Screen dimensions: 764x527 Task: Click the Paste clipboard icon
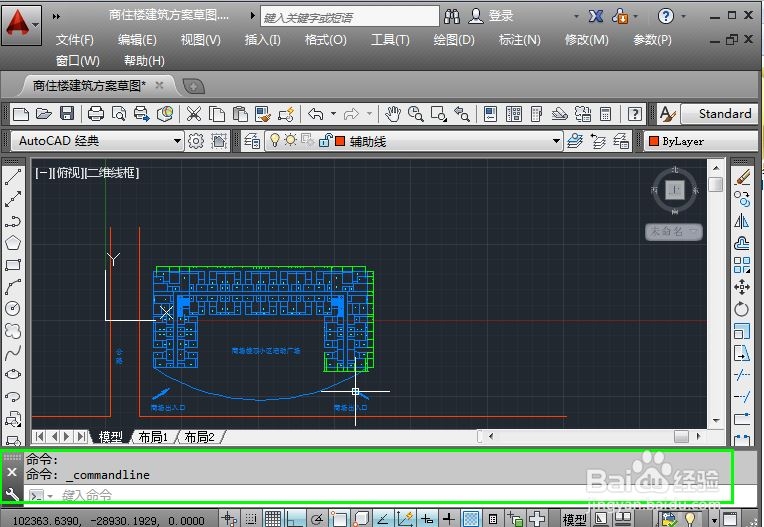point(240,114)
